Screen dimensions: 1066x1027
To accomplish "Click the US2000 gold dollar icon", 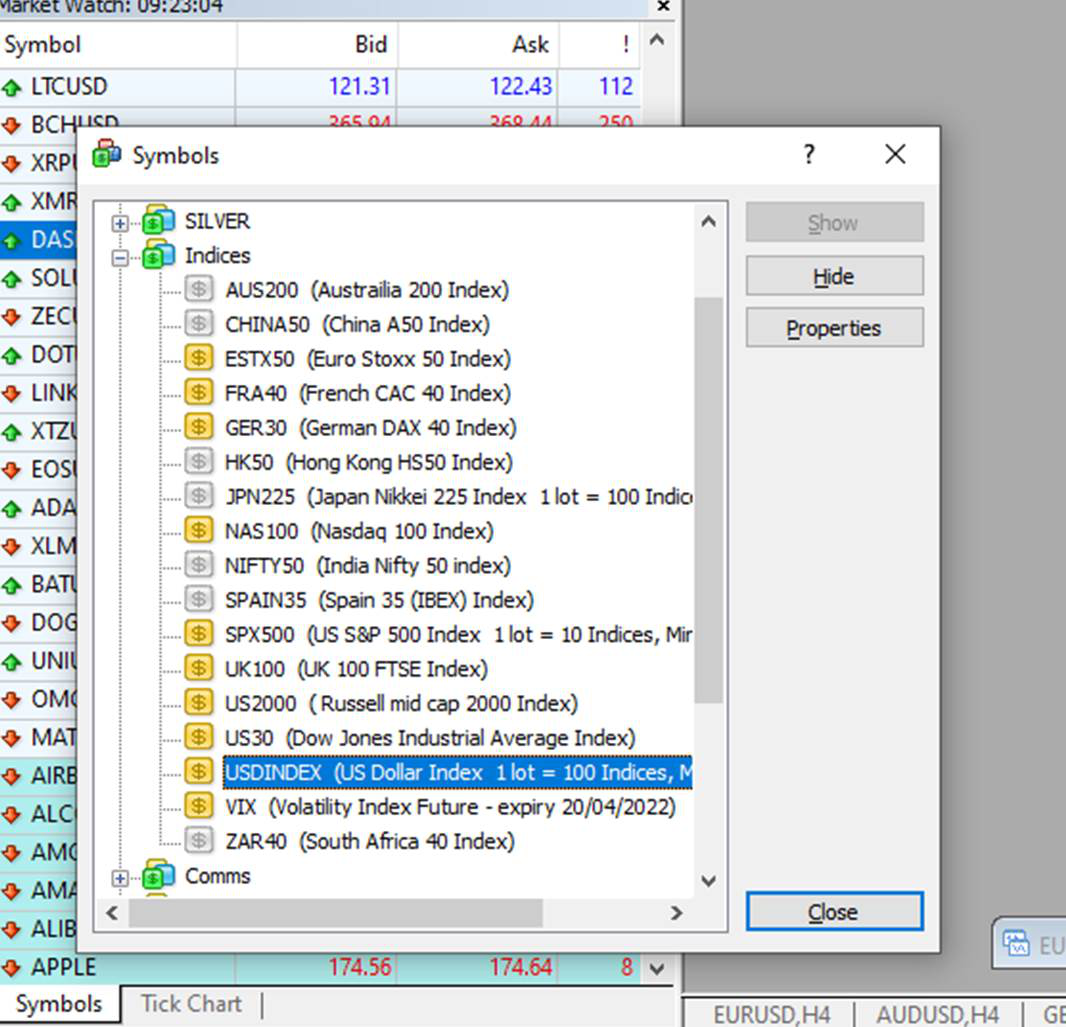I will pos(199,703).
